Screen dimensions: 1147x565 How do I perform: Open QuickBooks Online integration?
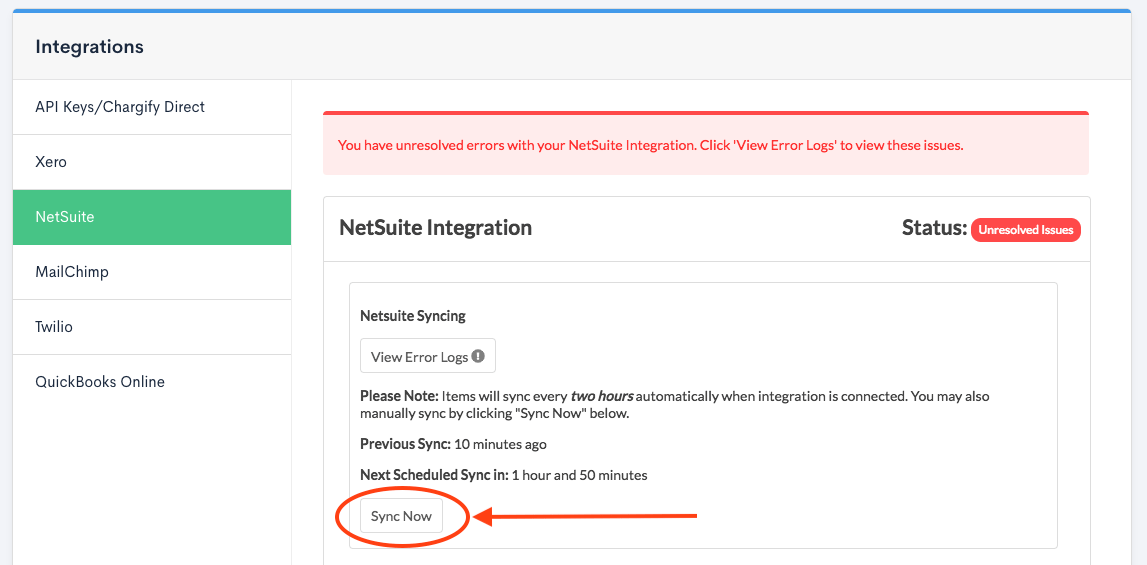click(x=152, y=382)
